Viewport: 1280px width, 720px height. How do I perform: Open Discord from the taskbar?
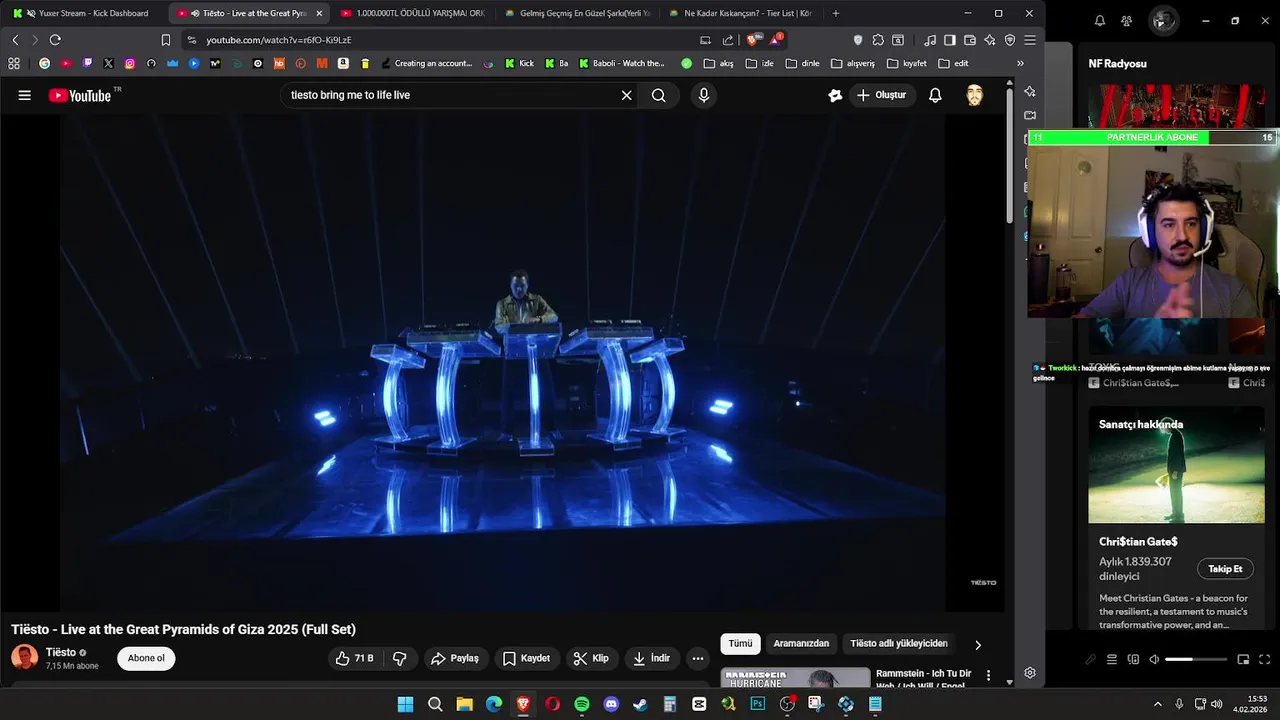pos(611,704)
